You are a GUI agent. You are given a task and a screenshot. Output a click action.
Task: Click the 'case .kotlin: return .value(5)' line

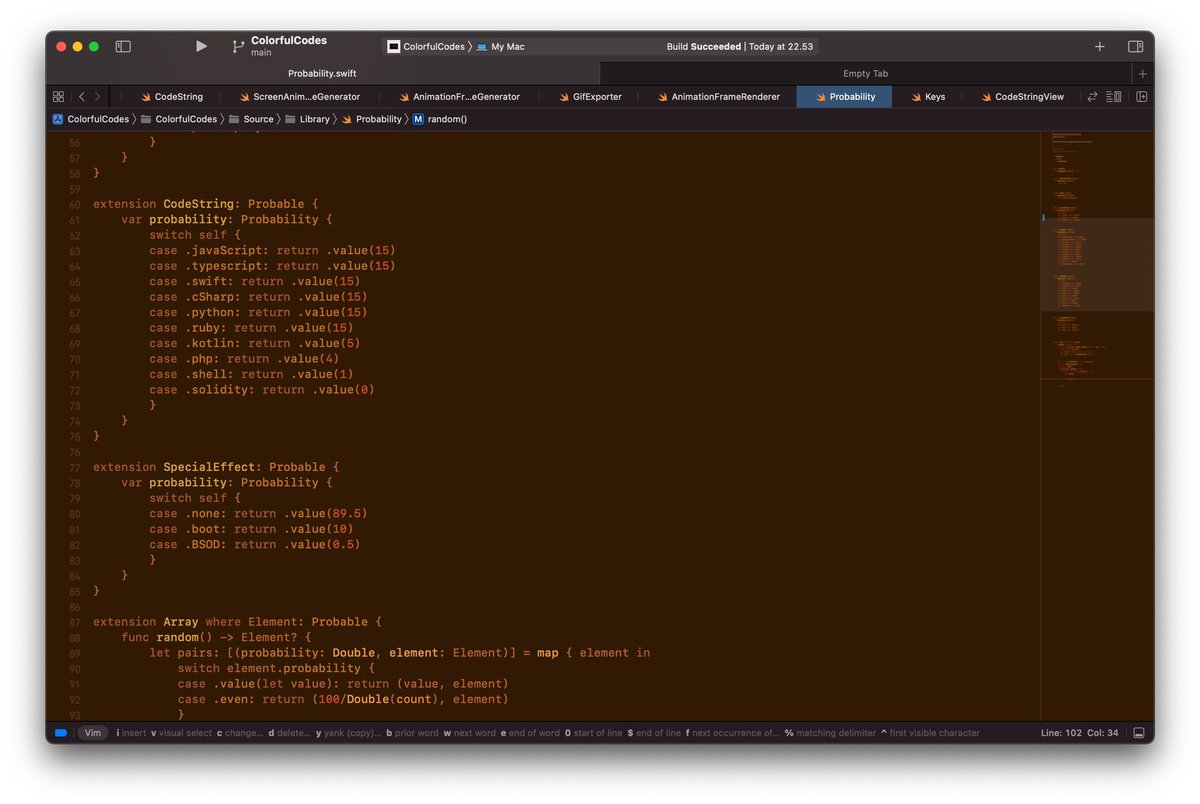click(x=255, y=343)
